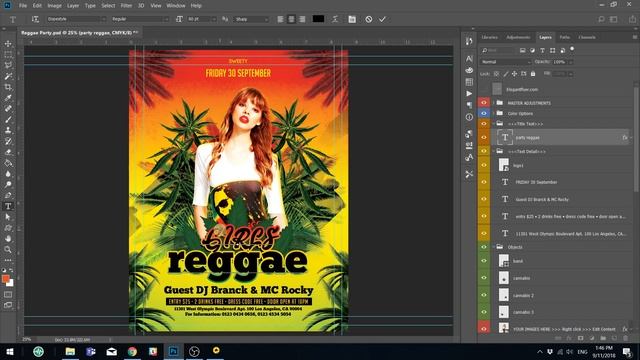Commit current text edits
This screenshot has height=360, width=640.
coord(382,19)
